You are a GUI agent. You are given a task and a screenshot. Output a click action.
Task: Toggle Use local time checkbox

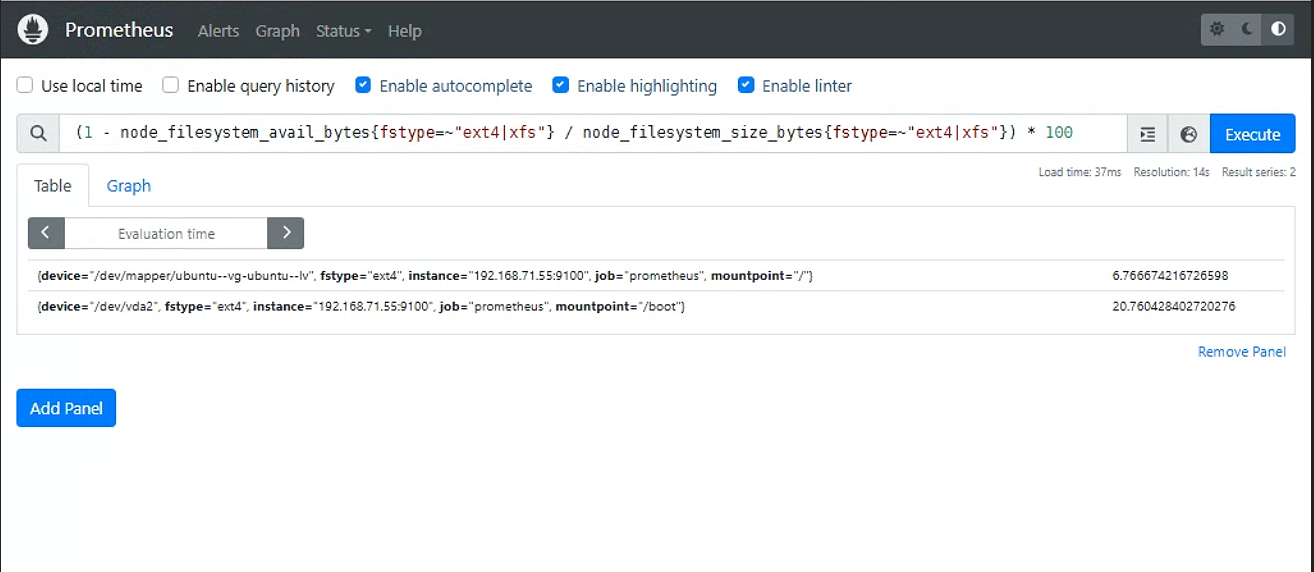point(25,85)
